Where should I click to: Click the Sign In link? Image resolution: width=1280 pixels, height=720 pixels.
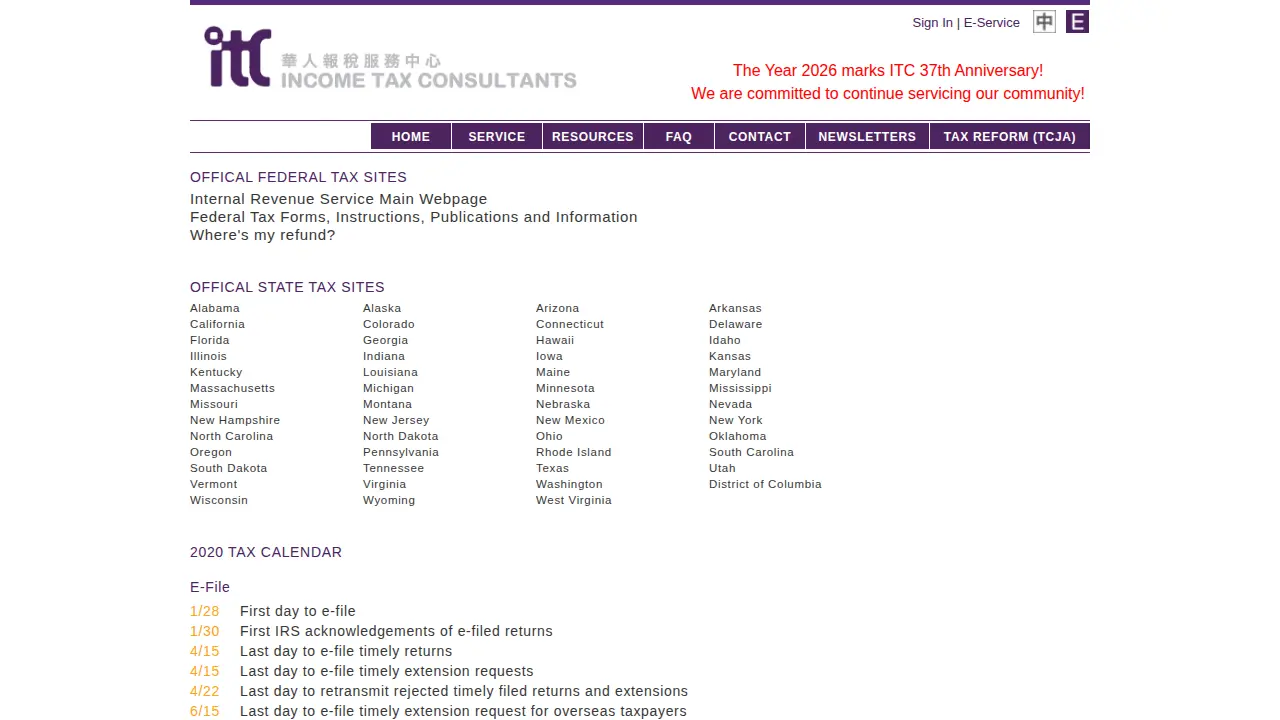click(932, 22)
